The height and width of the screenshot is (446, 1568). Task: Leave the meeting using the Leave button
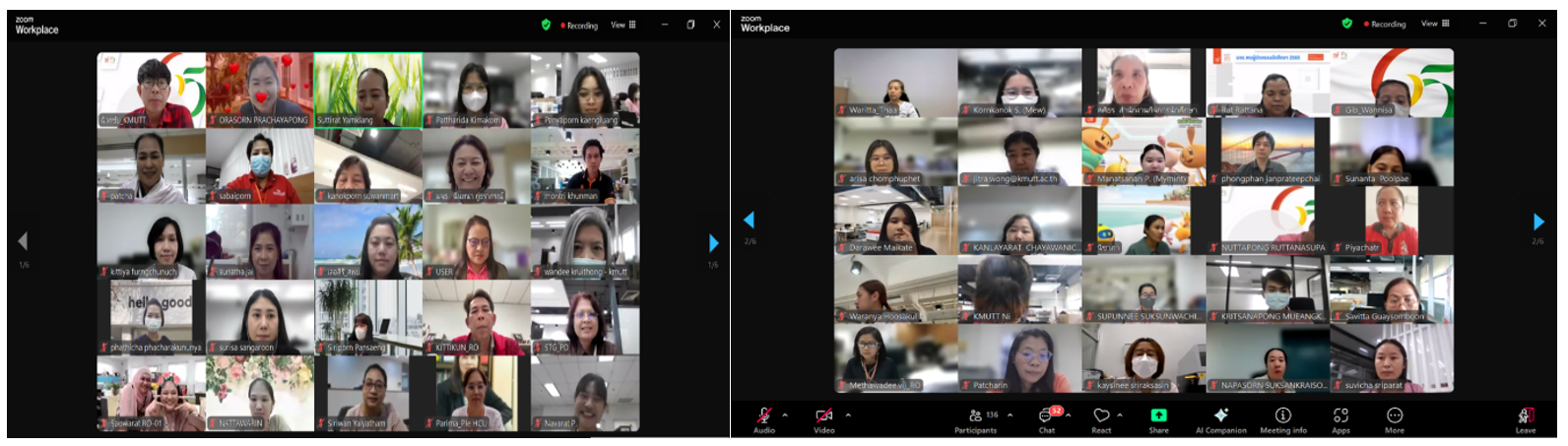(1525, 417)
